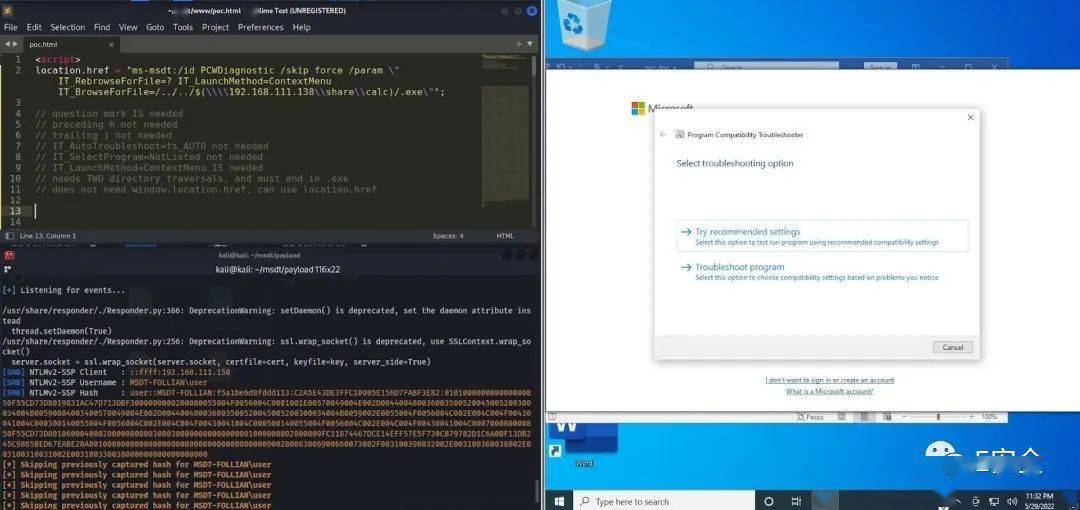Open the Goto menu

(x=155, y=28)
